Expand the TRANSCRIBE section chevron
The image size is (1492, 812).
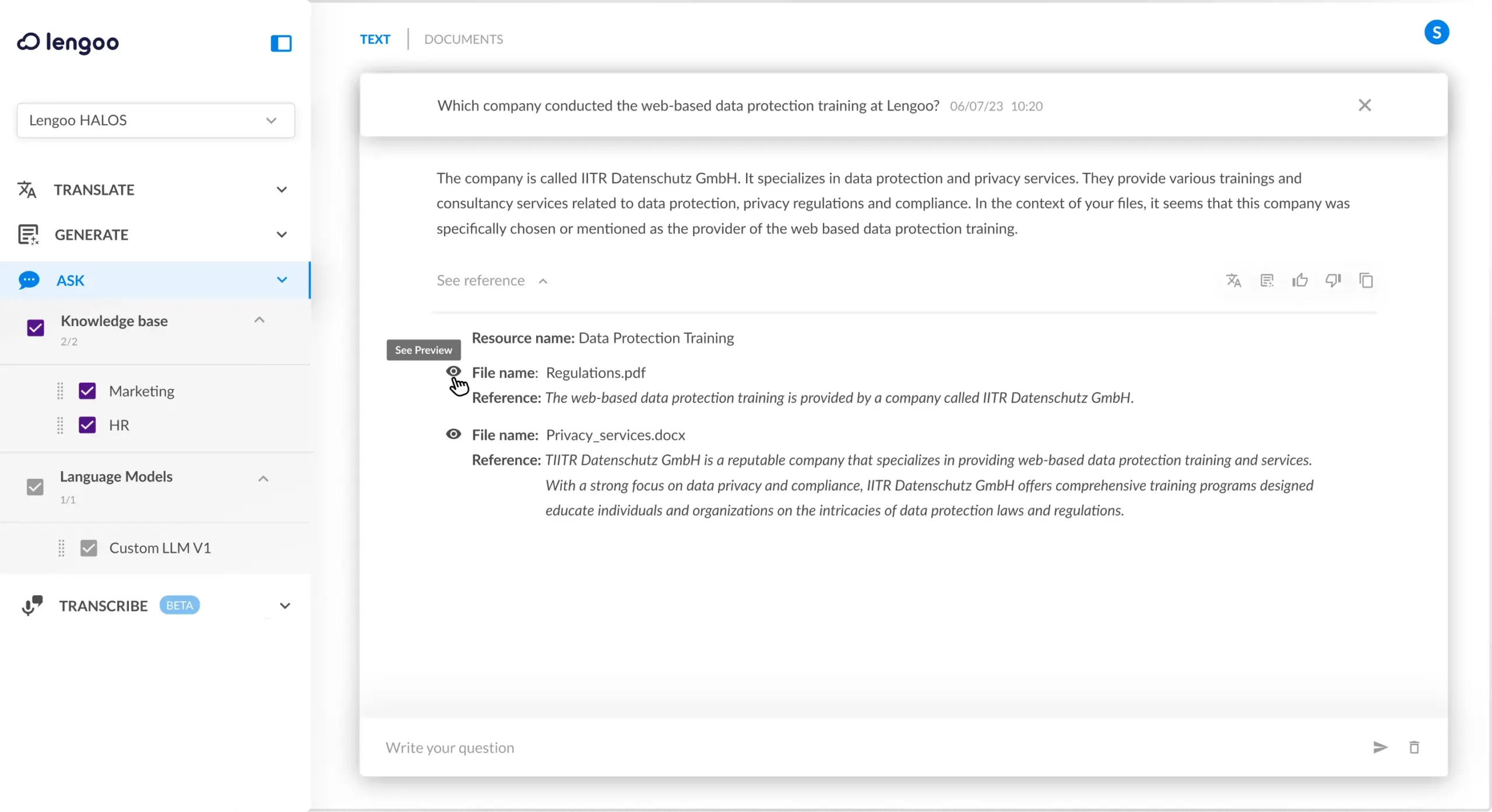point(285,605)
